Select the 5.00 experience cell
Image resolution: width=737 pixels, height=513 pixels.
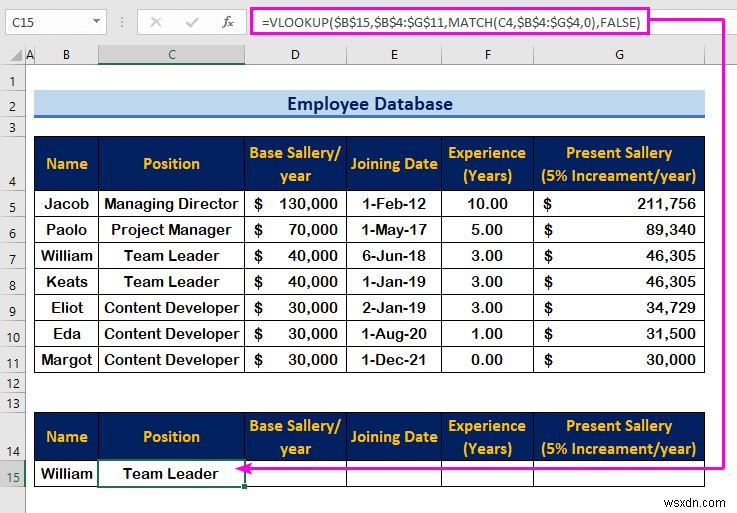(x=487, y=229)
